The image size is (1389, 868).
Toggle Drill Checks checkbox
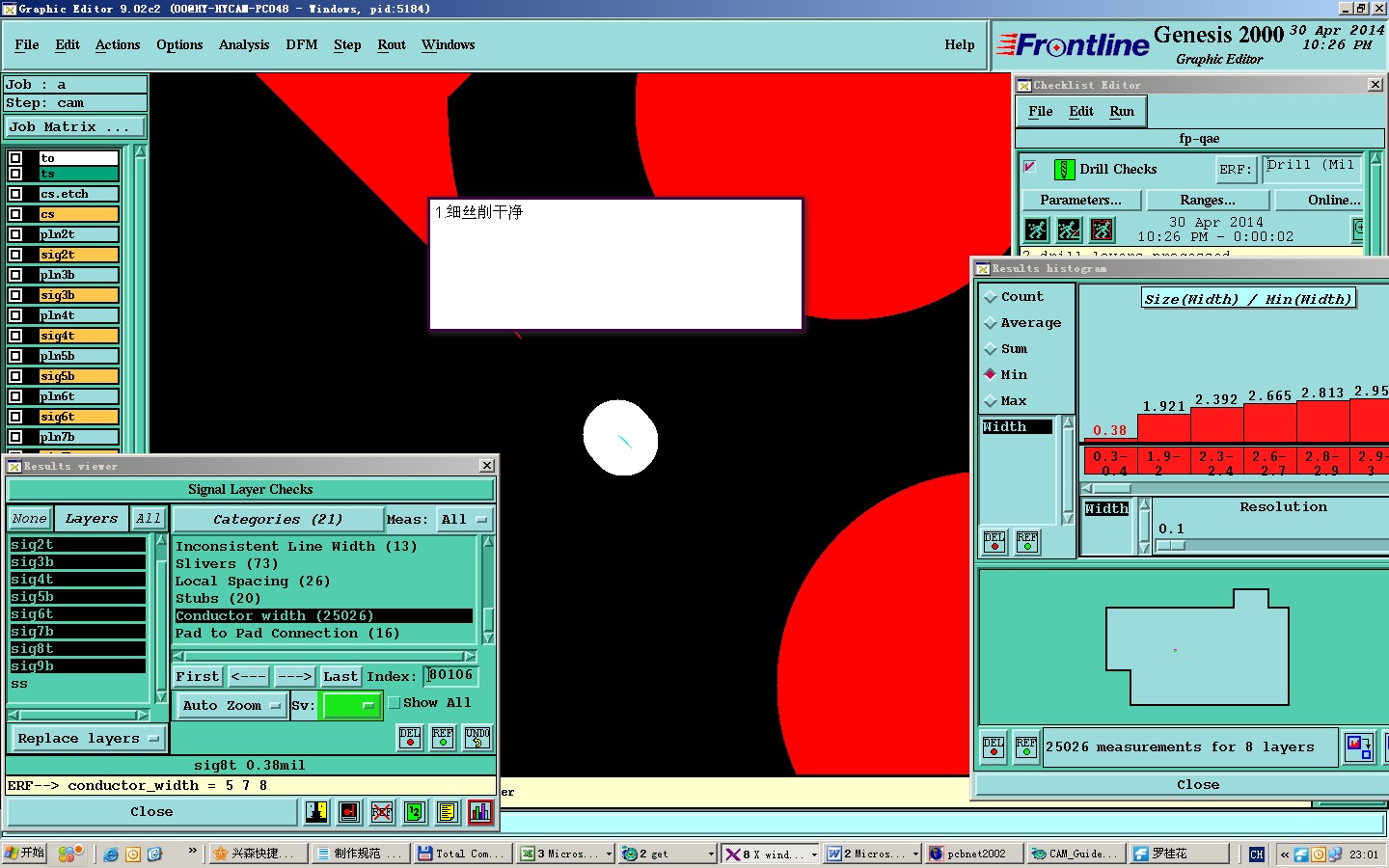pos(1030,167)
